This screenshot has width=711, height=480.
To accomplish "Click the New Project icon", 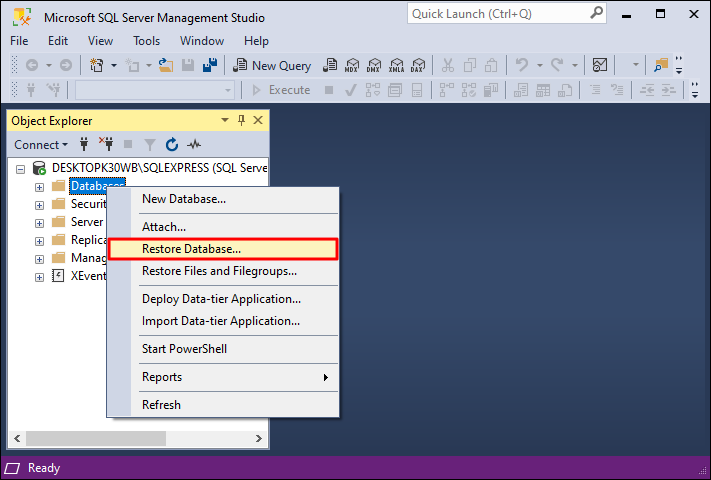I will point(97,66).
